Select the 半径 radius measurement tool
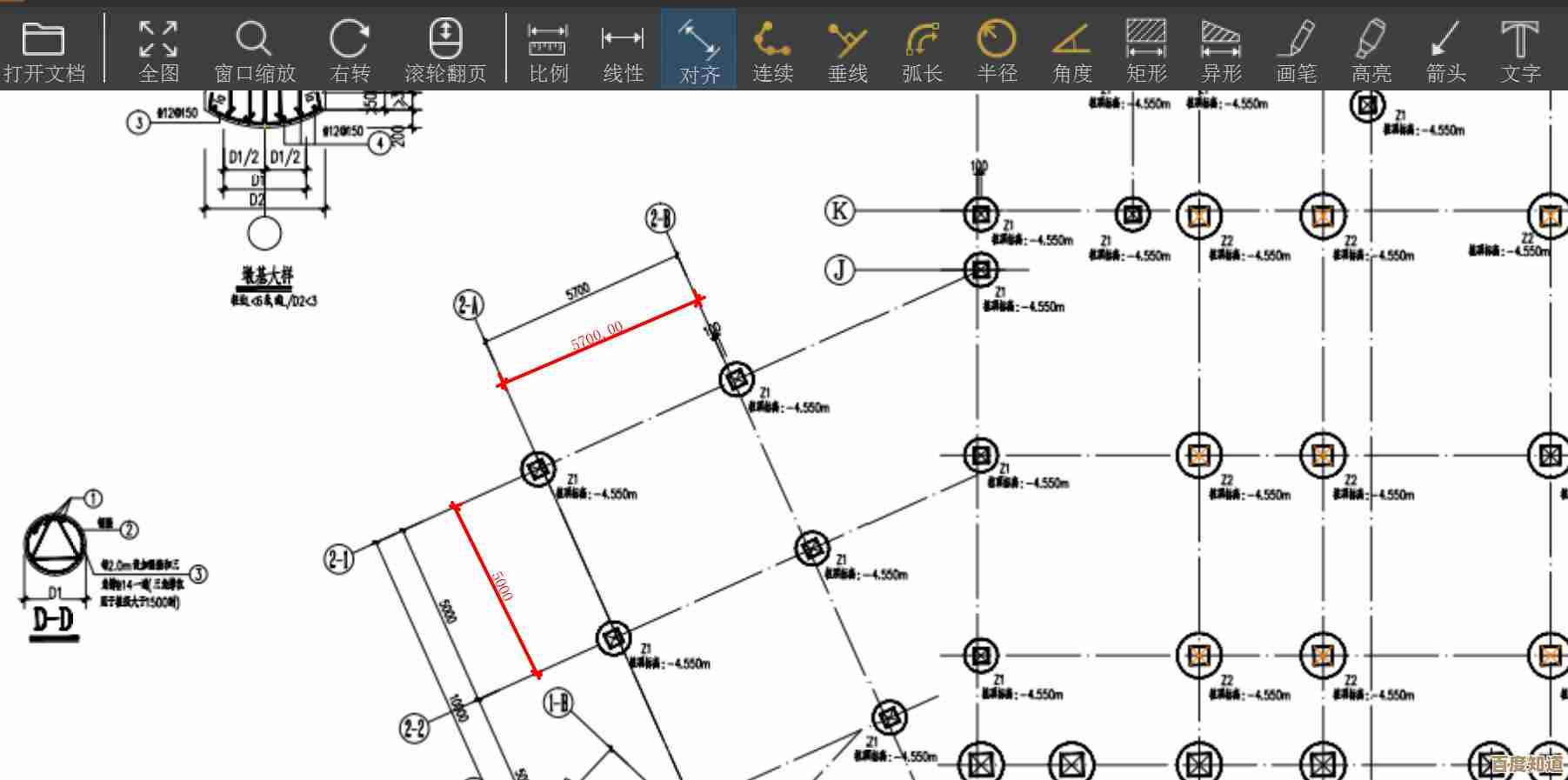This screenshot has width=1568, height=780. click(997, 49)
